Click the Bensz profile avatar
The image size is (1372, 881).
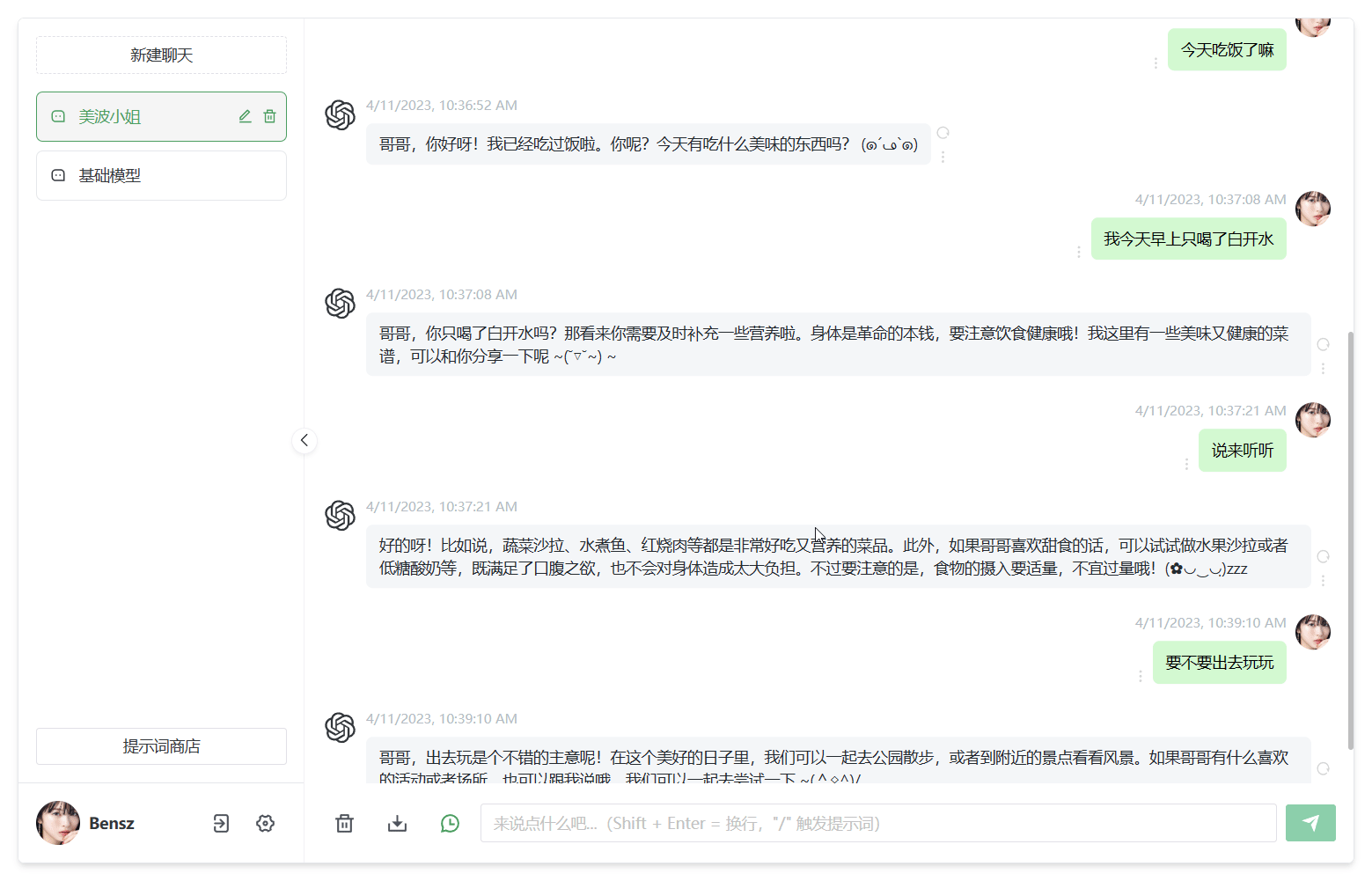(x=57, y=823)
